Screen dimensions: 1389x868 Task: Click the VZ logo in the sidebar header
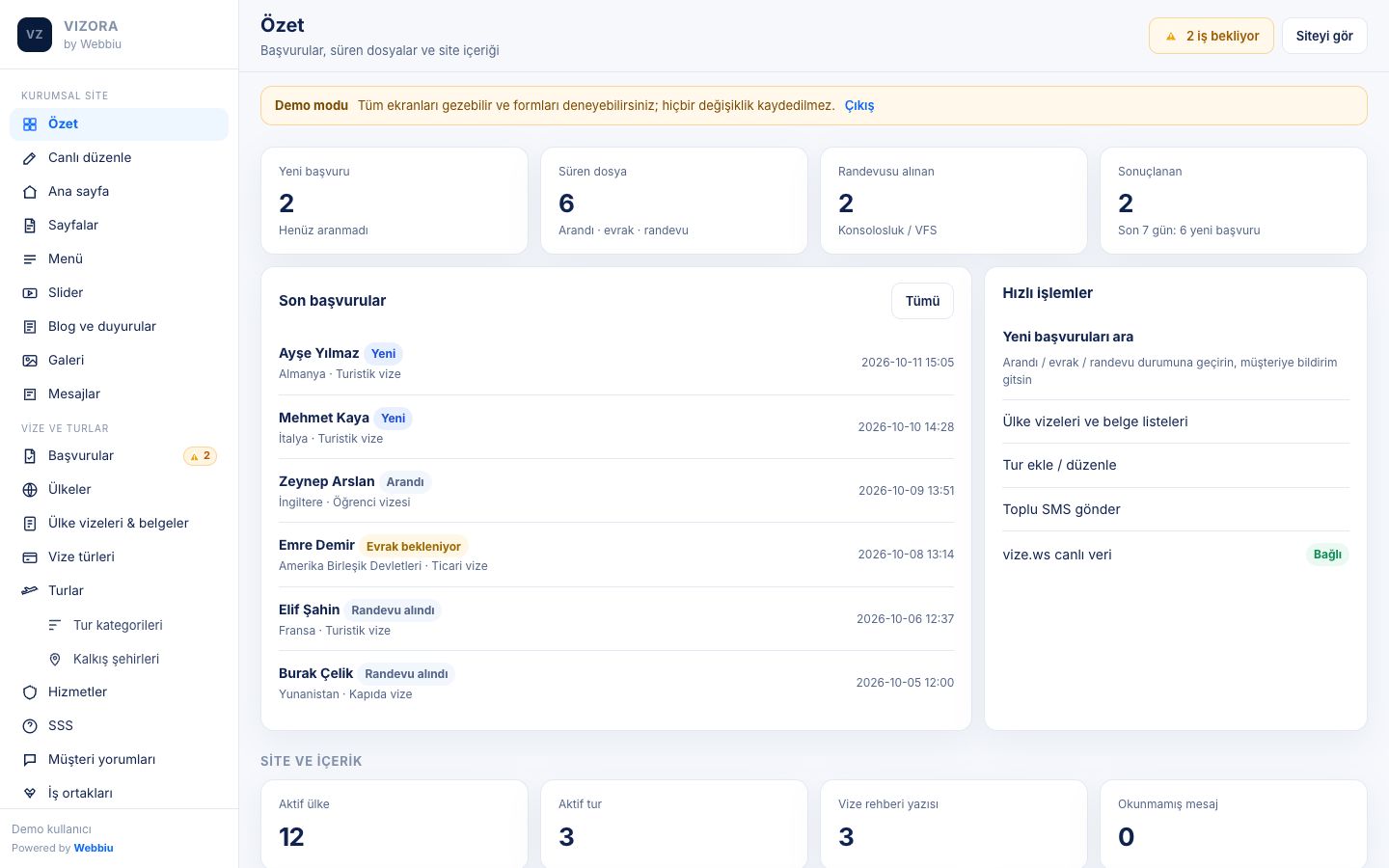35,35
